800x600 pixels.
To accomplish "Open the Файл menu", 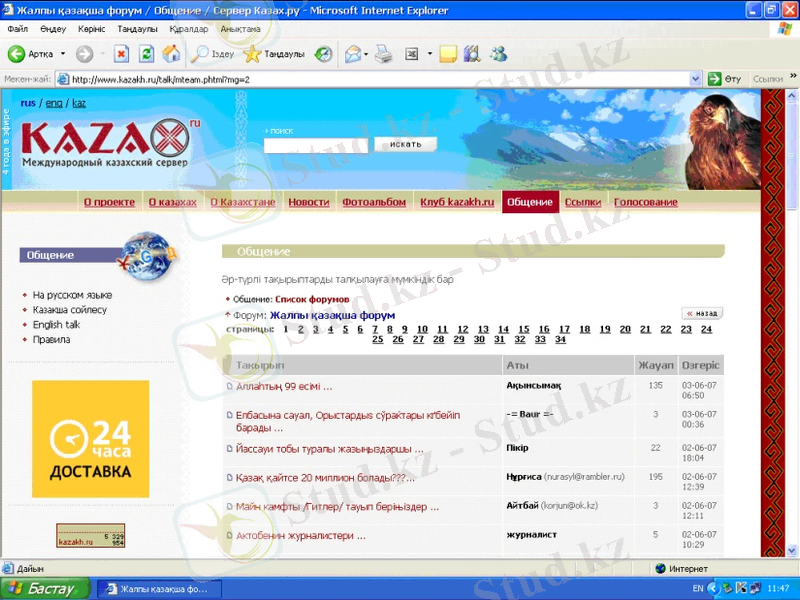I will coord(17,29).
